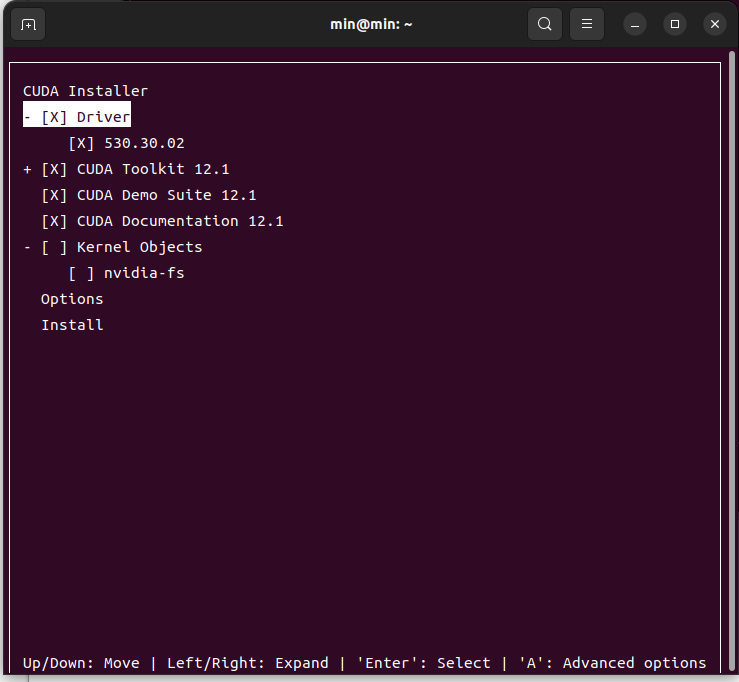The image size is (739, 682).
Task: Open the terminal hamburger menu
Action: pyautogui.click(x=586, y=24)
